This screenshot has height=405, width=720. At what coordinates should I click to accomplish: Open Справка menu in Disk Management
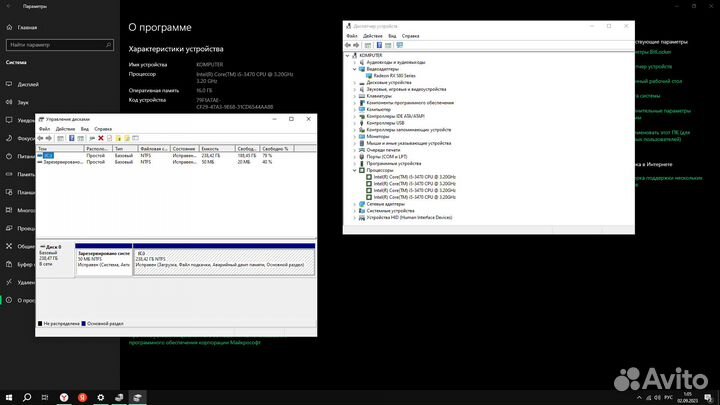click(x=103, y=129)
